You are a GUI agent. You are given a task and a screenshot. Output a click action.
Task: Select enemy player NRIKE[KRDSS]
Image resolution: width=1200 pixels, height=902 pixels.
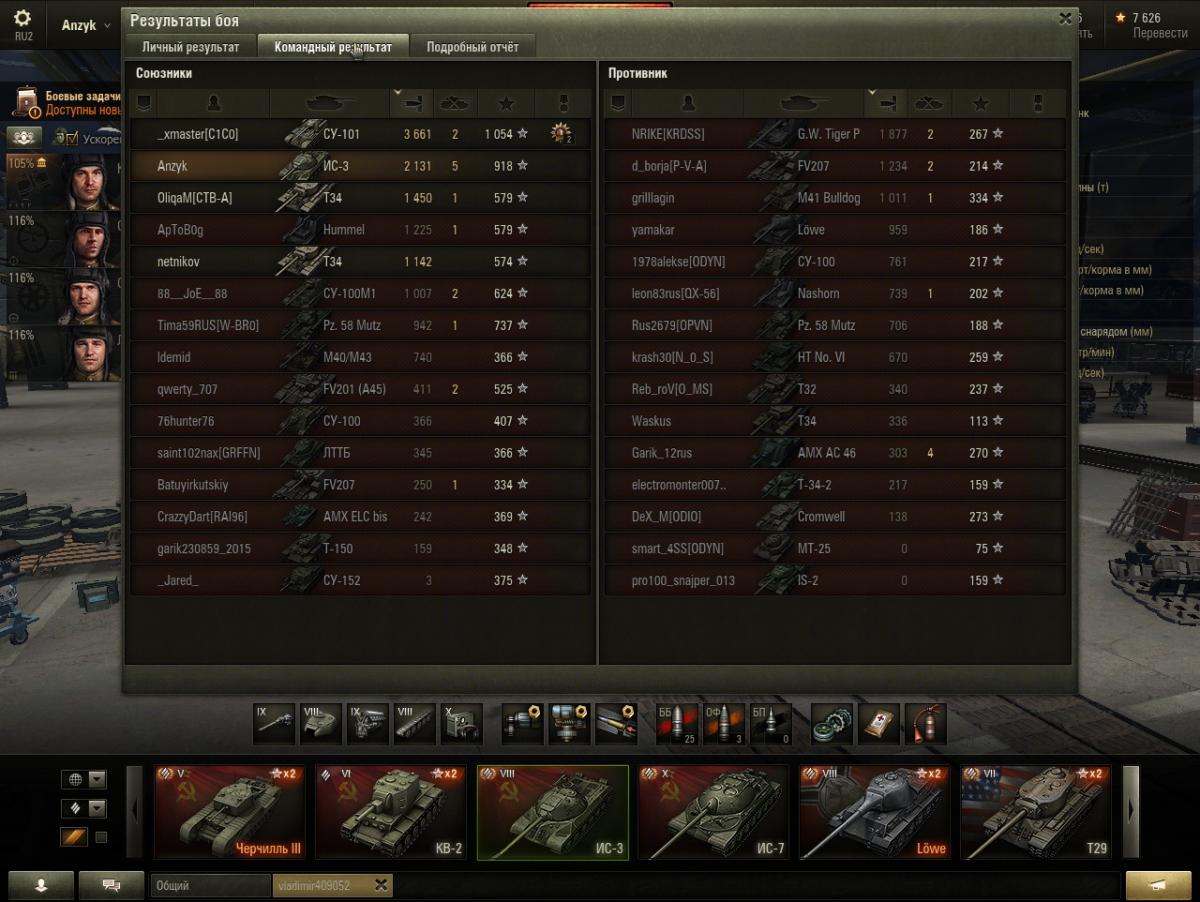[668, 134]
